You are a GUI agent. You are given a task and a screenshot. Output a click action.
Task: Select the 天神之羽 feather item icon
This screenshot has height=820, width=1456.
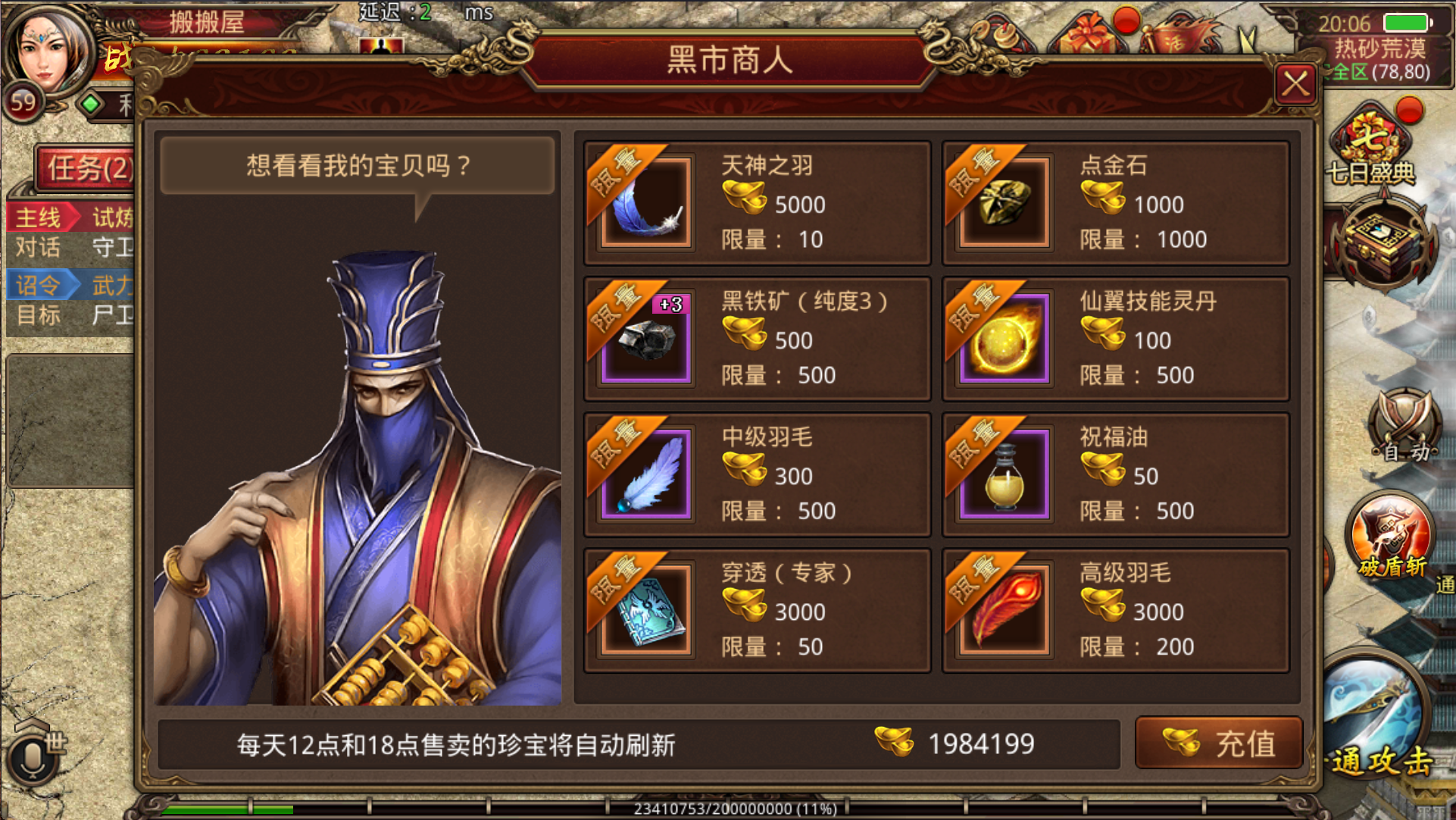[x=645, y=202]
